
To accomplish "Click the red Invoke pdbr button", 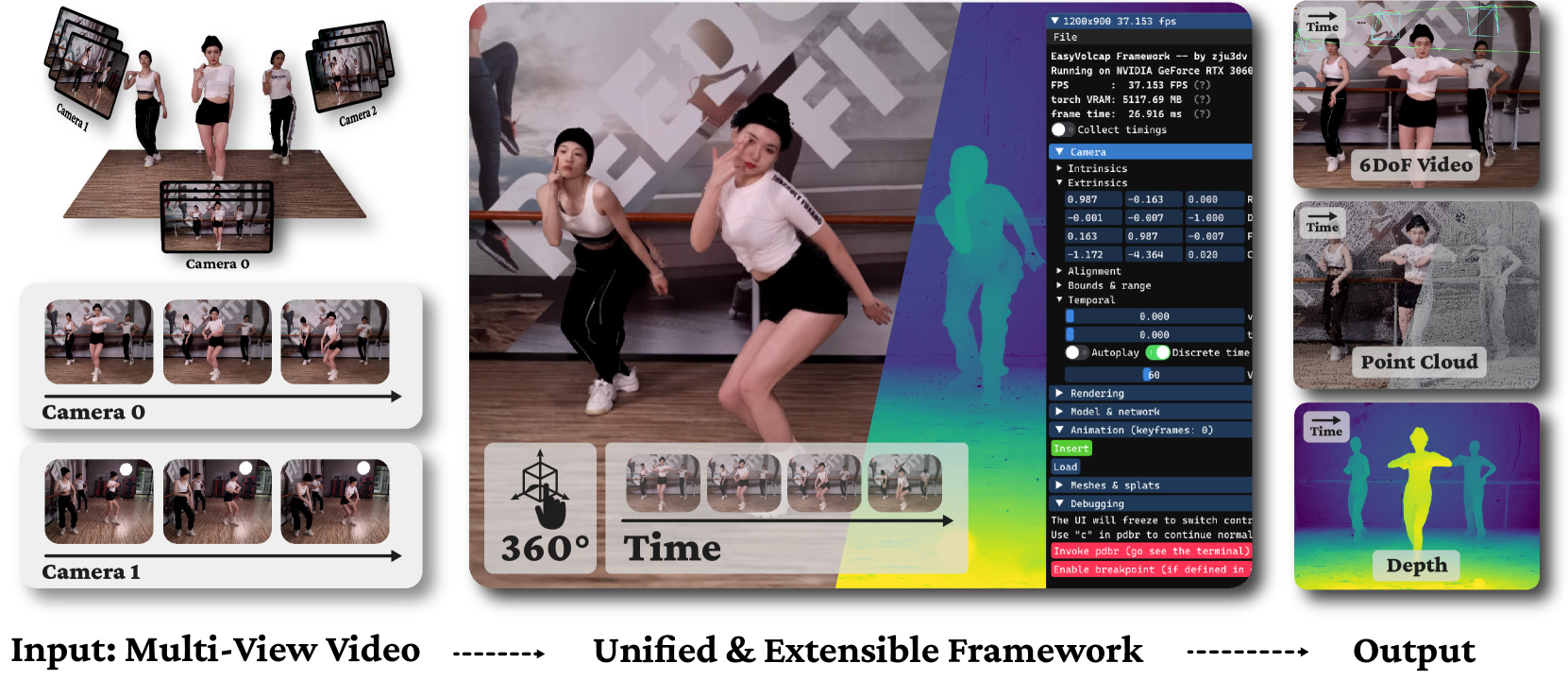I will (1152, 551).
